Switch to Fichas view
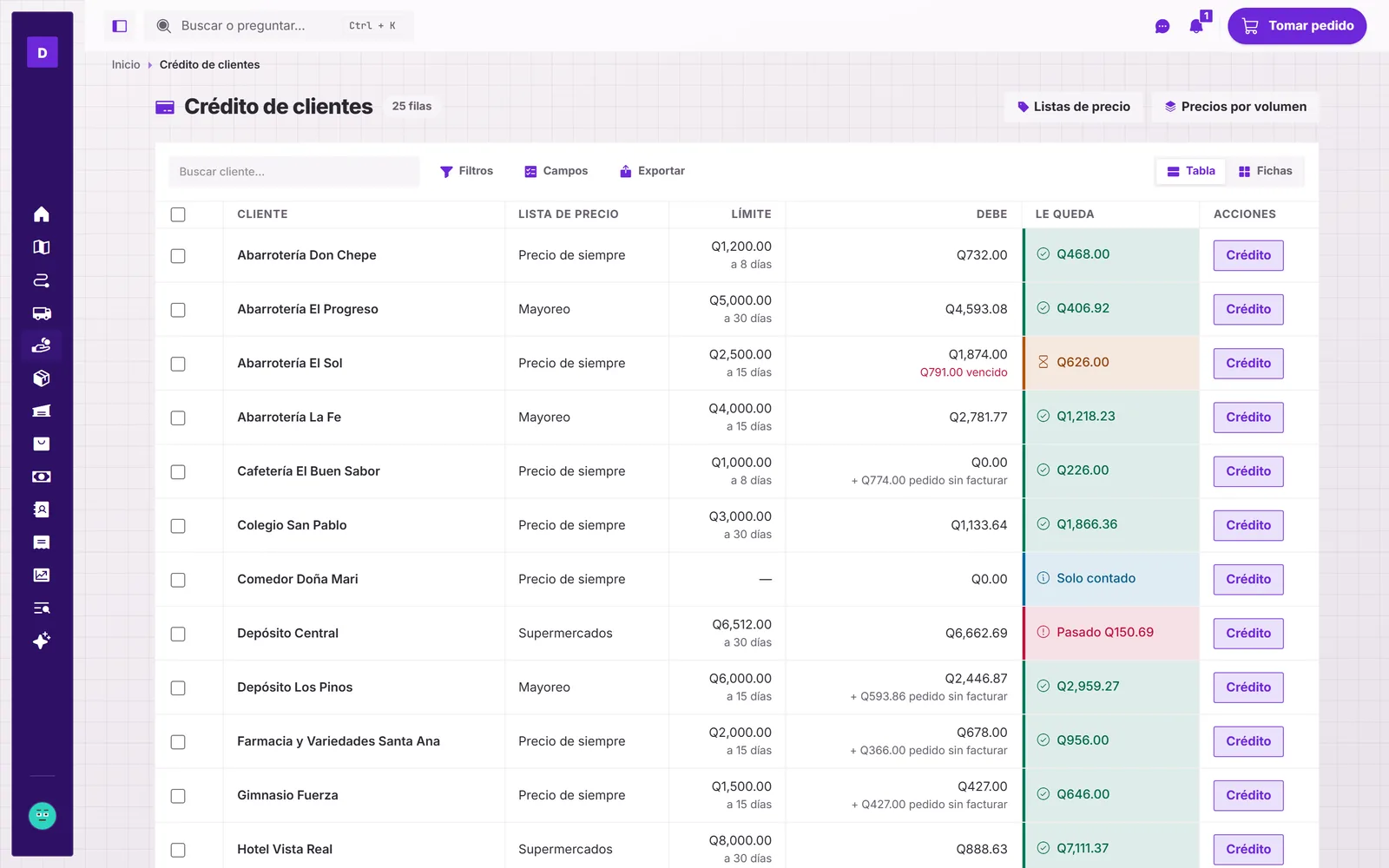Image resolution: width=1389 pixels, height=868 pixels. [1265, 171]
